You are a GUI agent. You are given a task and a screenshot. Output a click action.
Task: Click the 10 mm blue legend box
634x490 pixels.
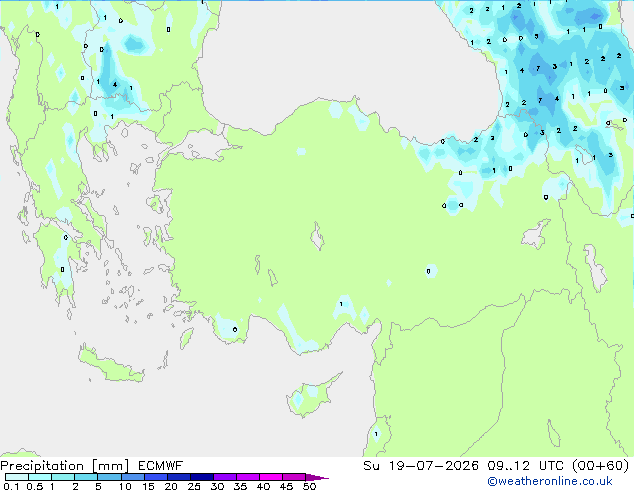coord(133,477)
